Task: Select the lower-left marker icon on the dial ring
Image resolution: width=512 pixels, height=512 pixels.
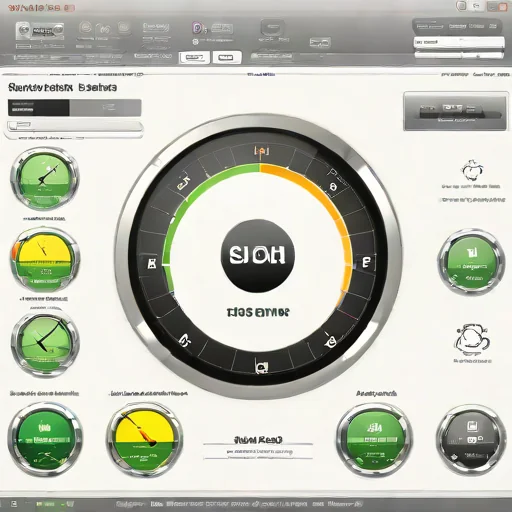Action: click(184, 340)
